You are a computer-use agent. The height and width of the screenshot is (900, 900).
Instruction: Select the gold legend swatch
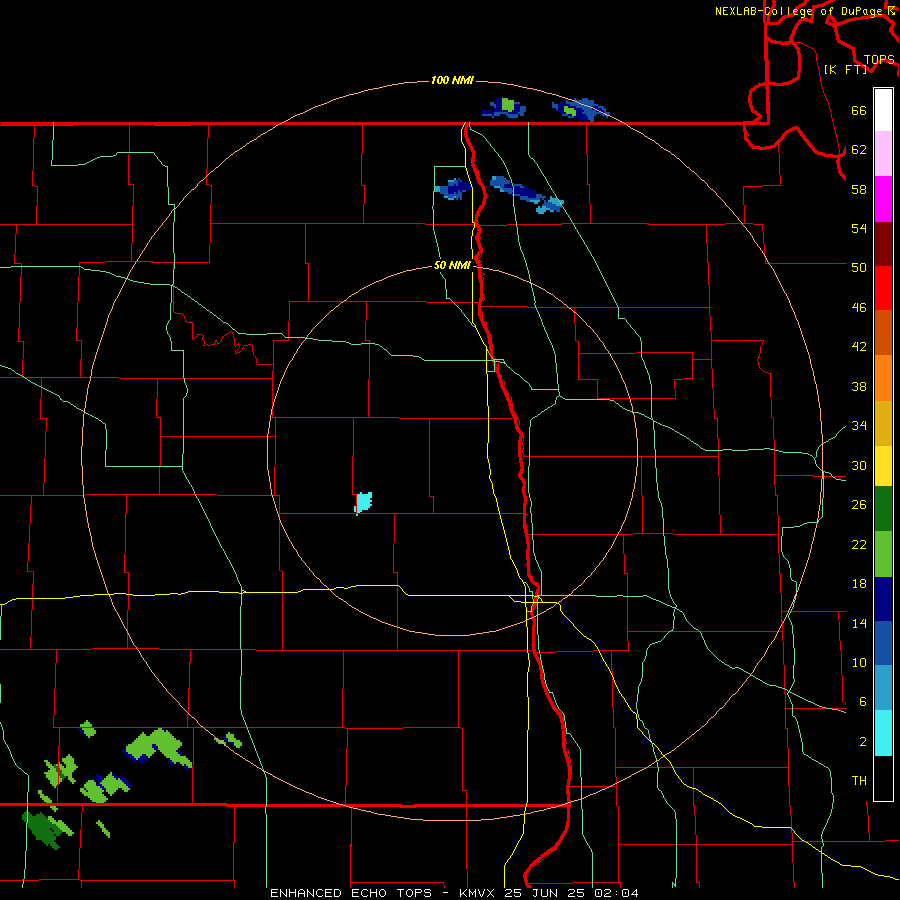pyautogui.click(x=883, y=424)
